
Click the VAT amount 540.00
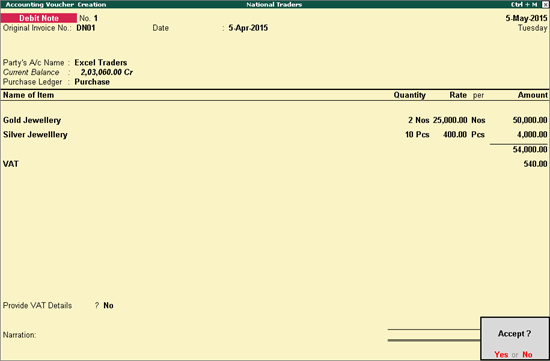pyautogui.click(x=535, y=164)
